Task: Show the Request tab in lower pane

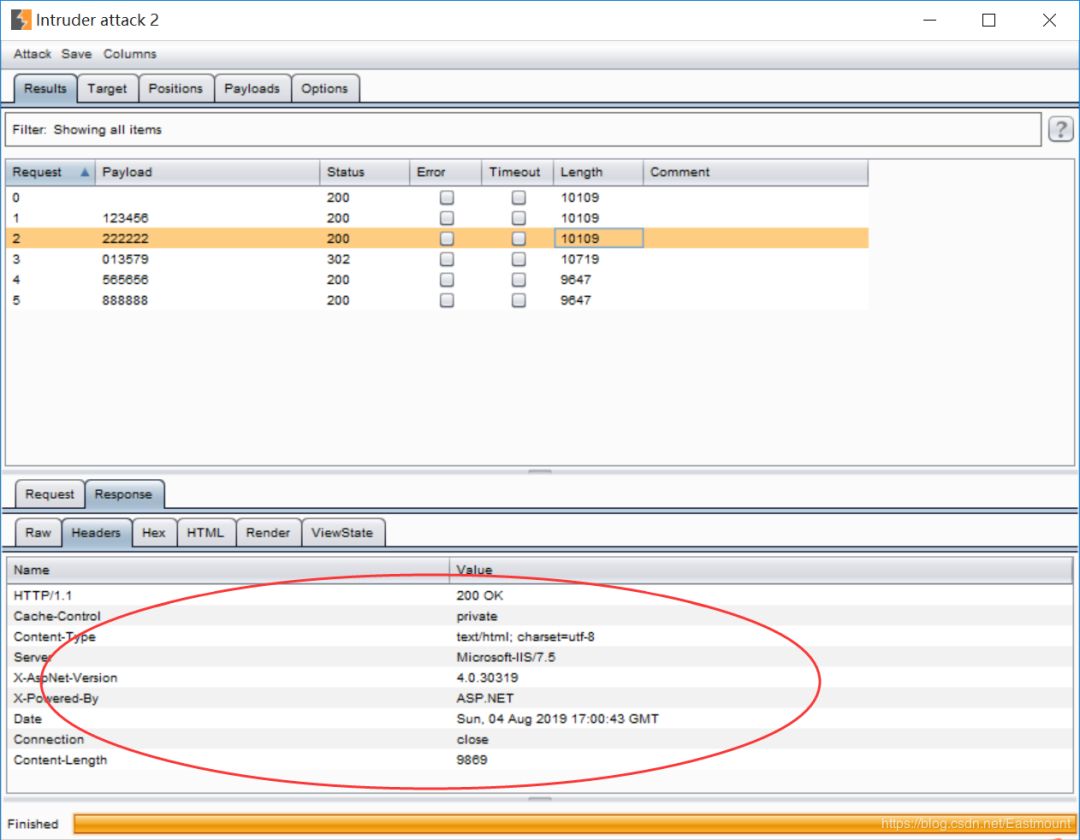Action: [x=50, y=494]
